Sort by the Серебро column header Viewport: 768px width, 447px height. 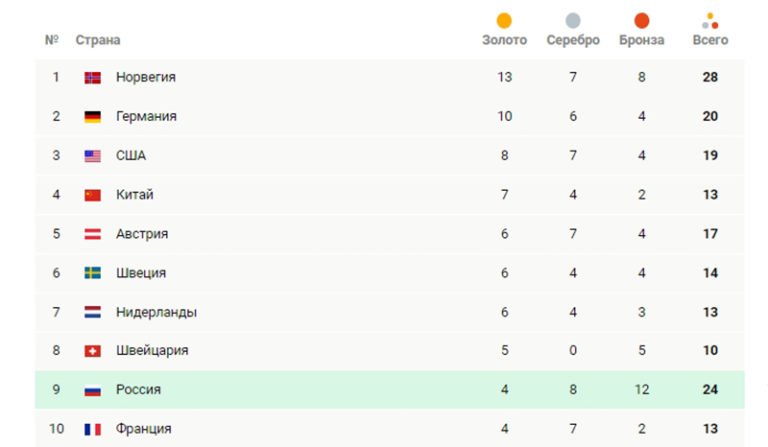point(573,40)
